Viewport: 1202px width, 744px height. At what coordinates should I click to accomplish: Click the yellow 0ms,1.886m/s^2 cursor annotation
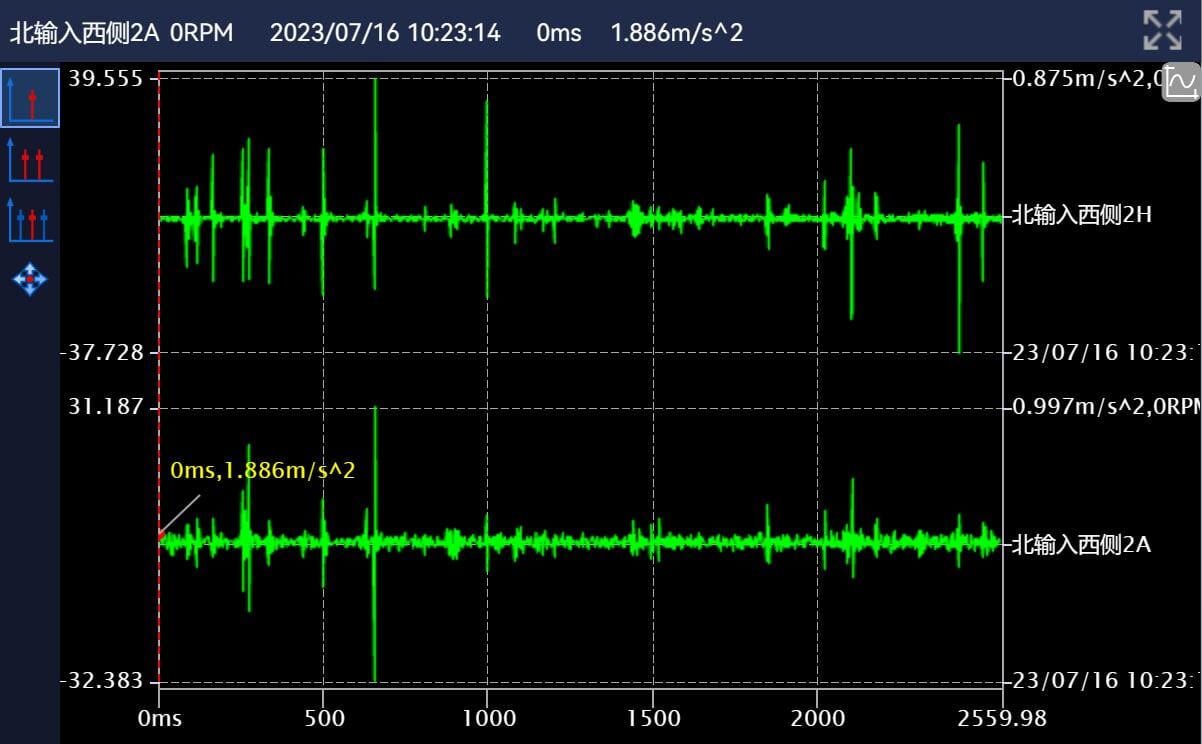click(263, 470)
